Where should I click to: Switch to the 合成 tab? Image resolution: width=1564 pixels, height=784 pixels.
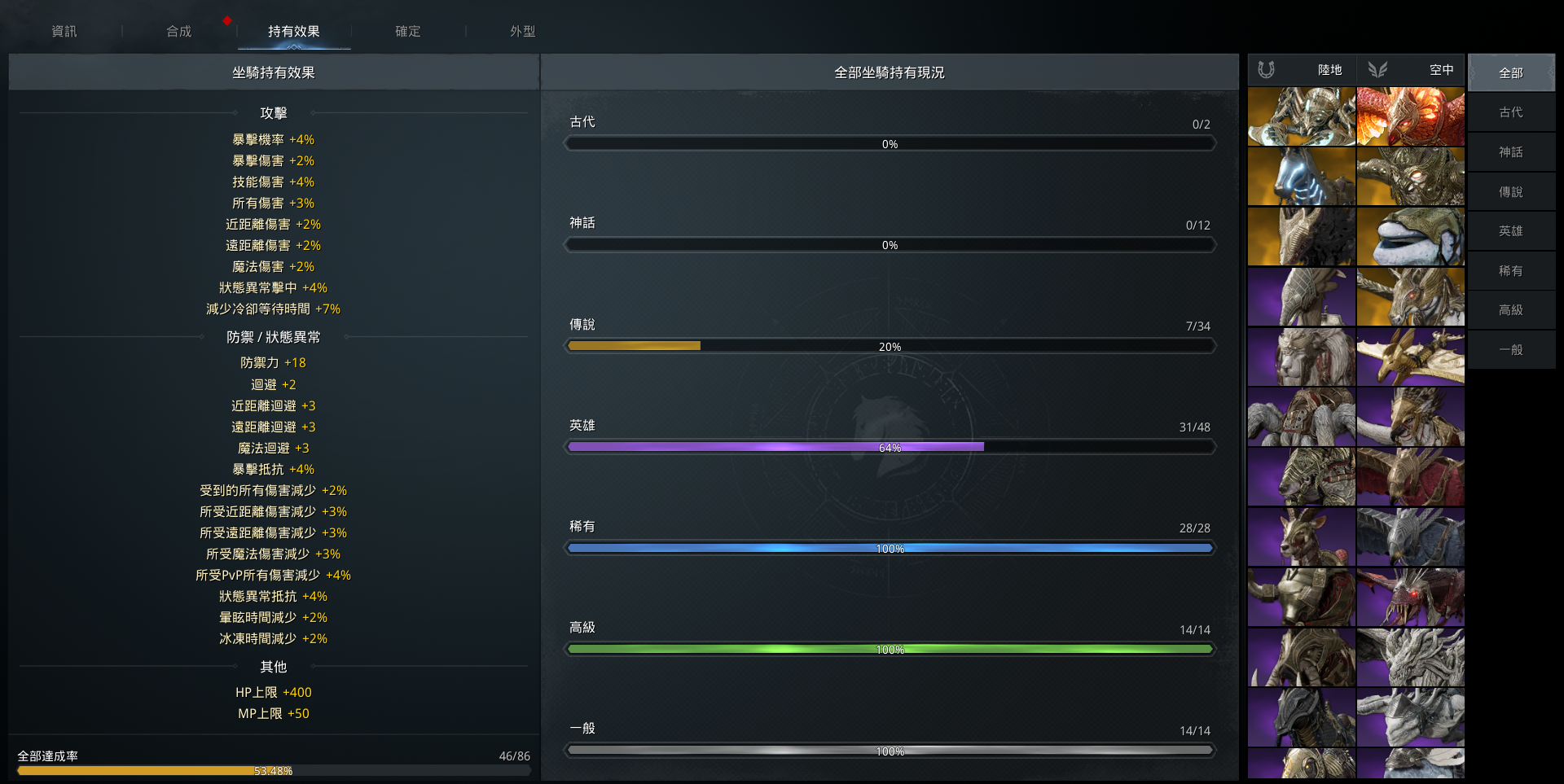click(x=179, y=31)
